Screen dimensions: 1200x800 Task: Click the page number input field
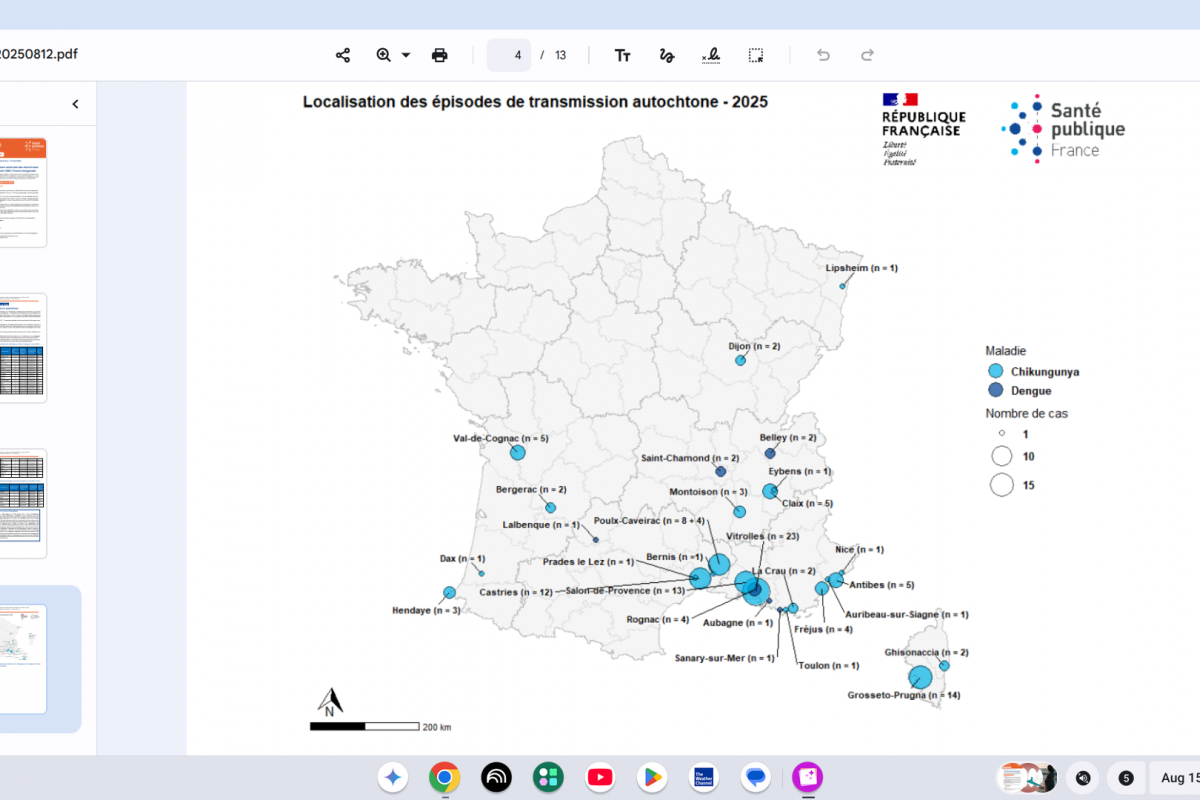coord(509,55)
